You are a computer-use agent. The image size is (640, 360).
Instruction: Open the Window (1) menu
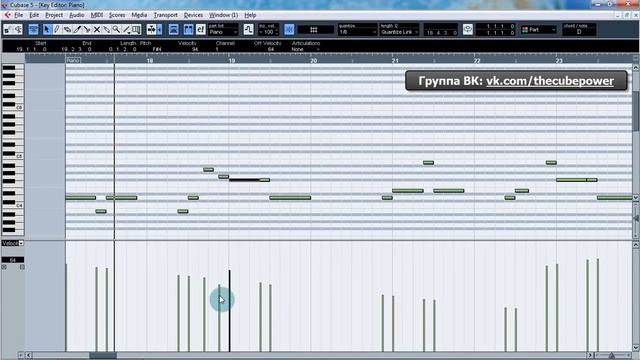point(223,15)
